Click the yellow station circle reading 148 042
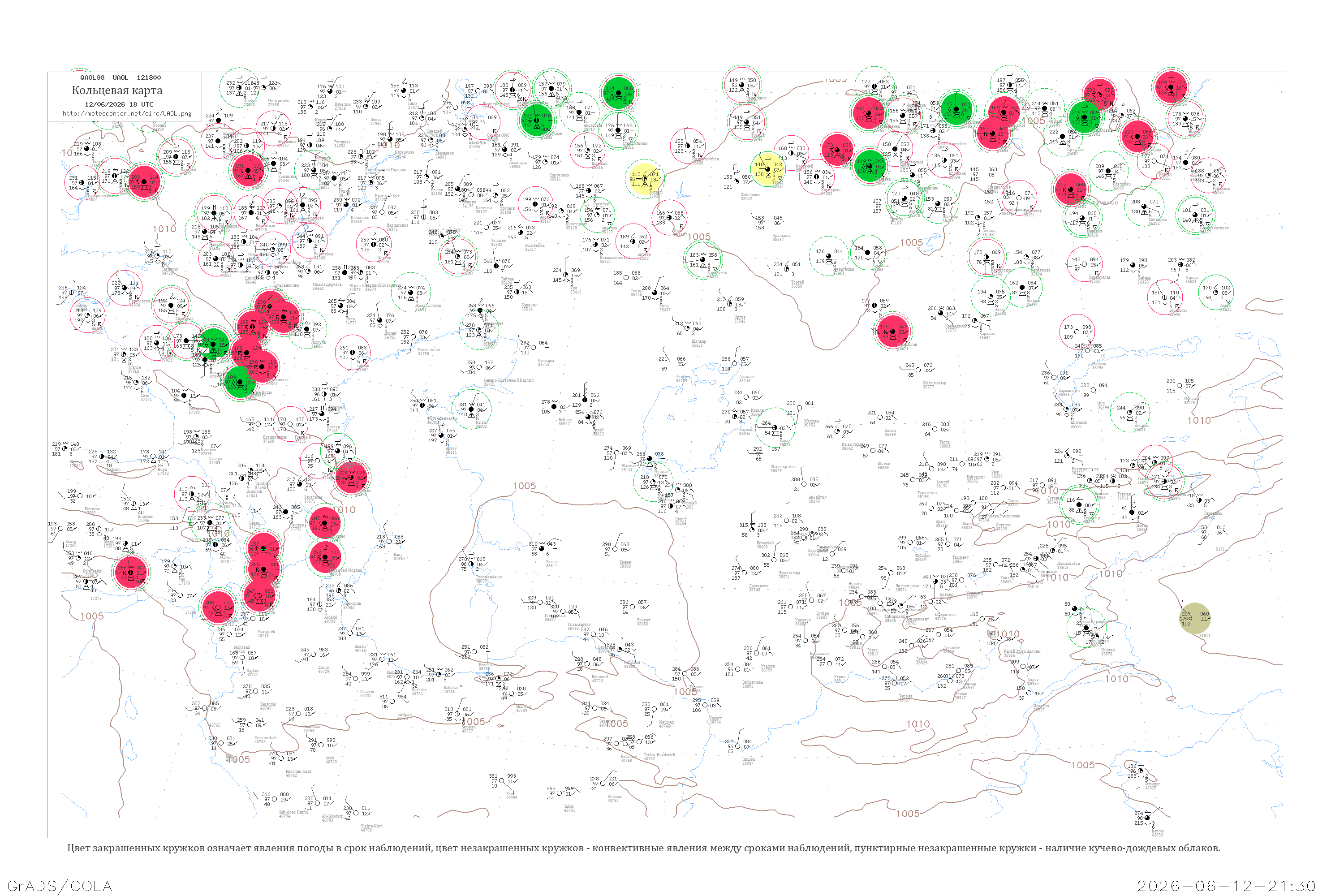 tap(767, 169)
